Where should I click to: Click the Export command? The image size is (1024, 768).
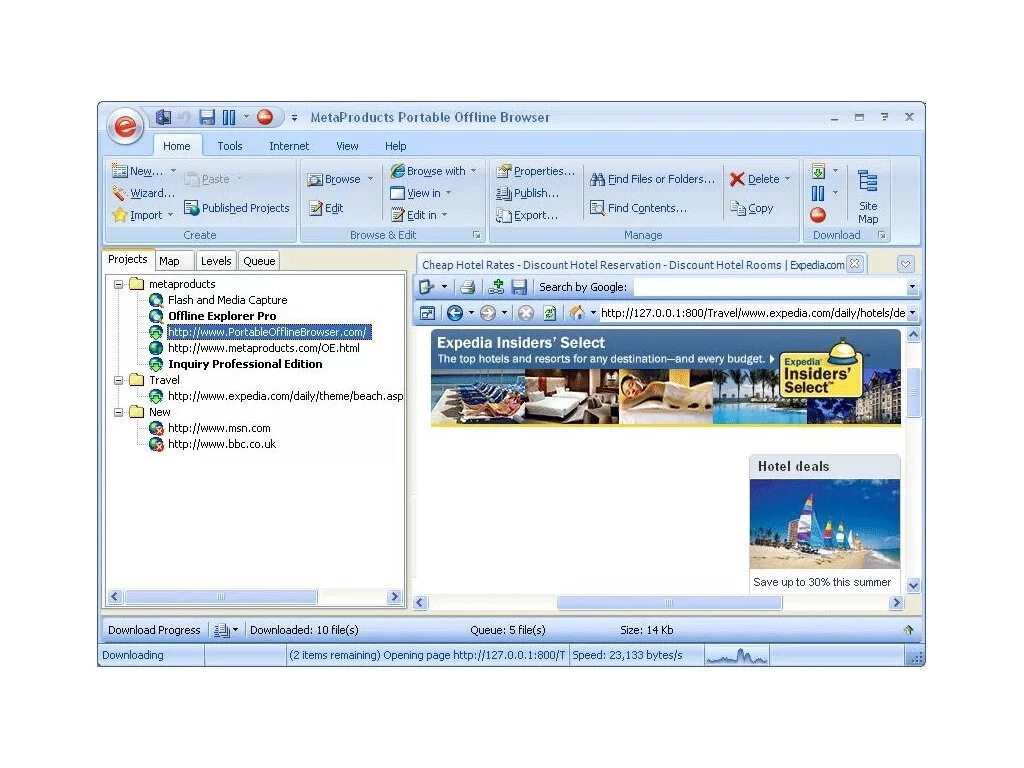pos(526,214)
